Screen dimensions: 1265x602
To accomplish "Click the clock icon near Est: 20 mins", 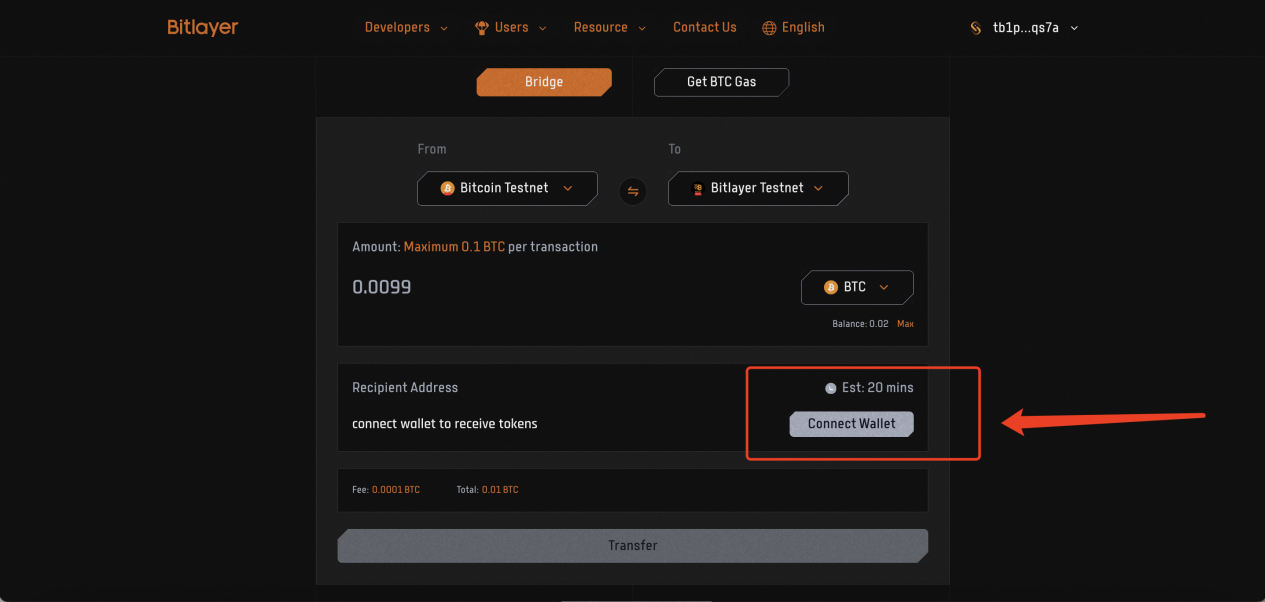I will (x=830, y=388).
